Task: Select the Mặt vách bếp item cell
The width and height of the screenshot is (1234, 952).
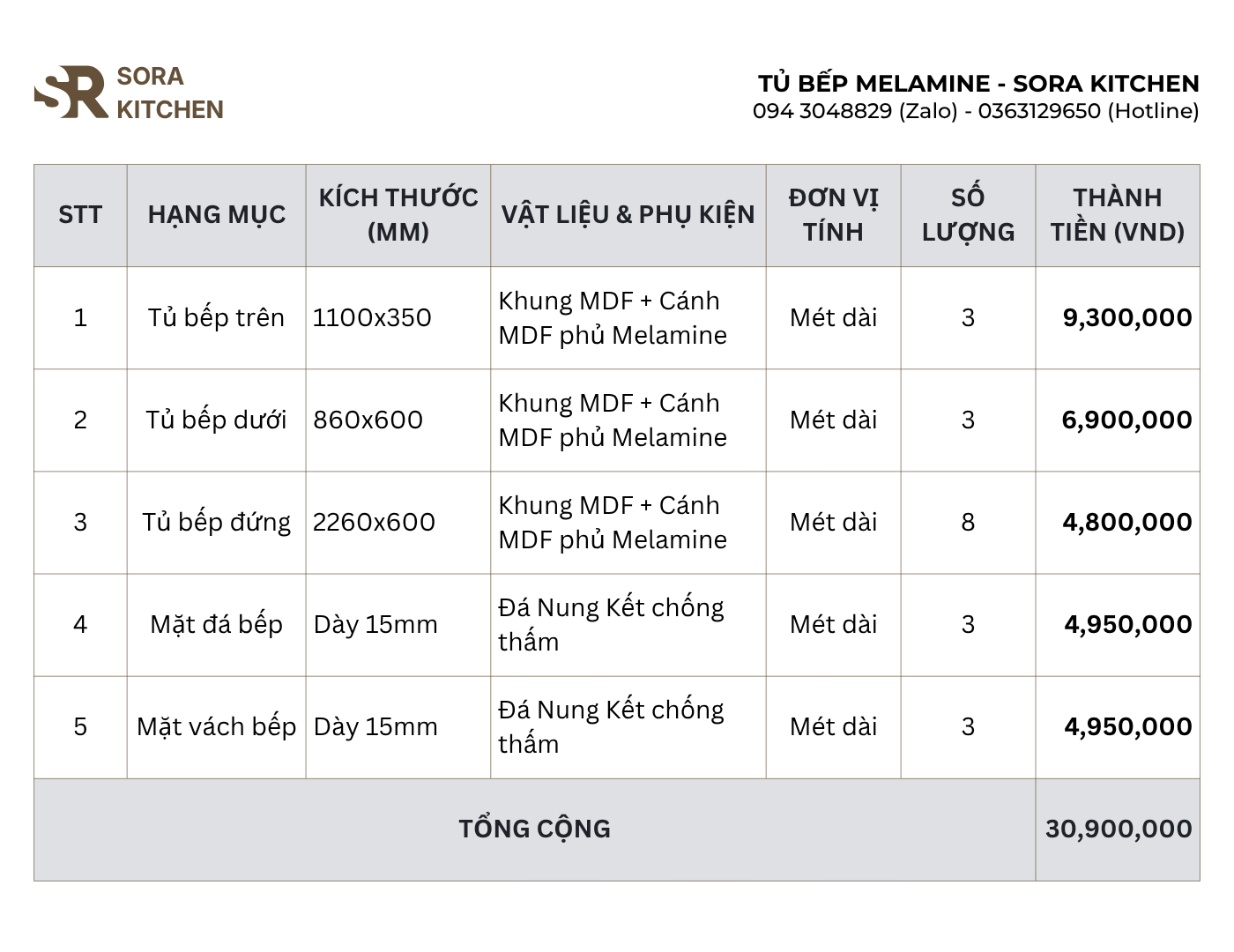Action: (217, 726)
